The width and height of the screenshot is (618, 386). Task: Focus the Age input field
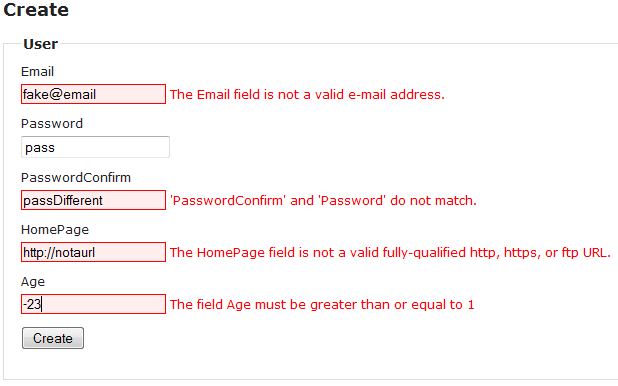point(93,304)
